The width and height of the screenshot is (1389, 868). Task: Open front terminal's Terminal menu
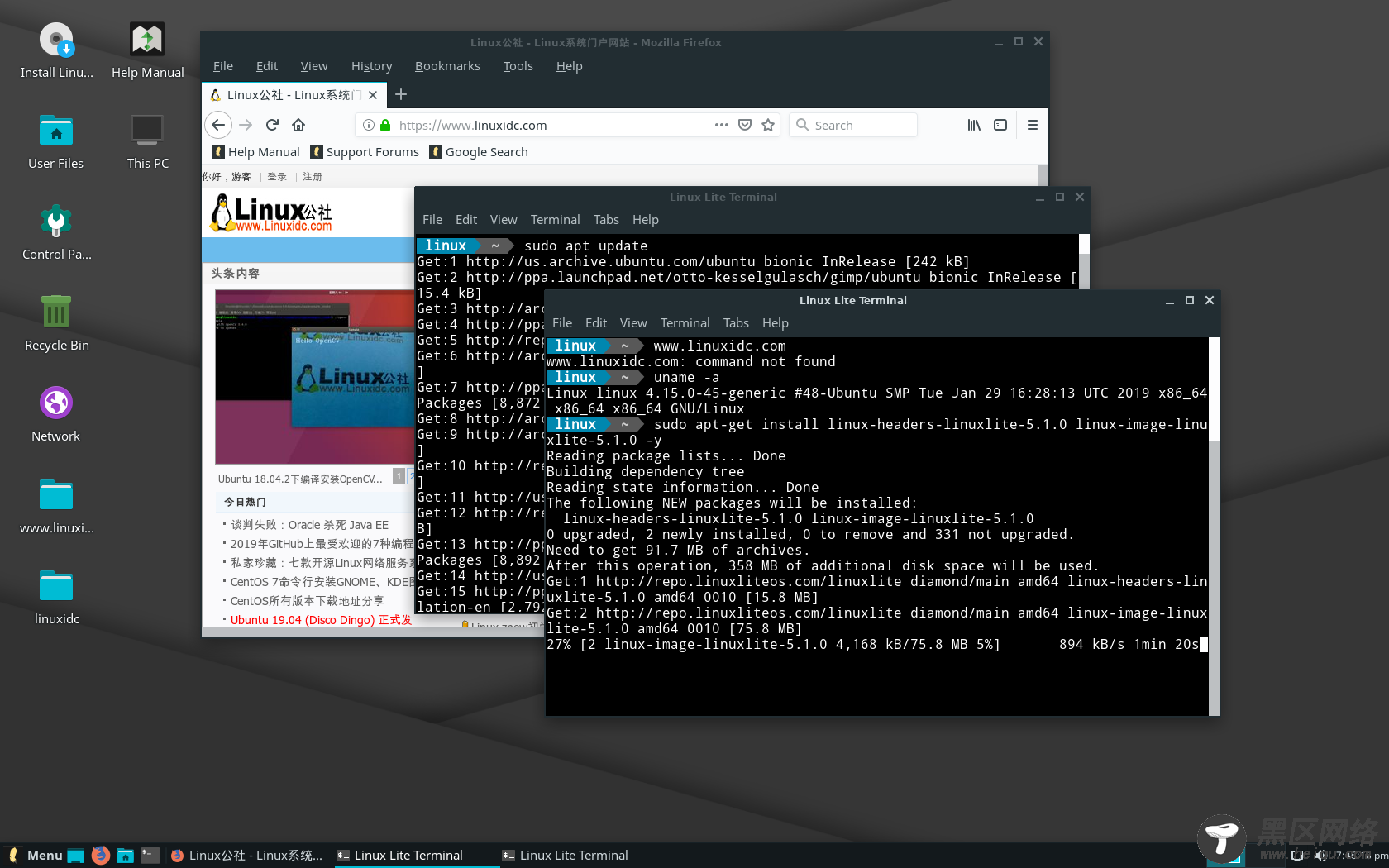(685, 323)
